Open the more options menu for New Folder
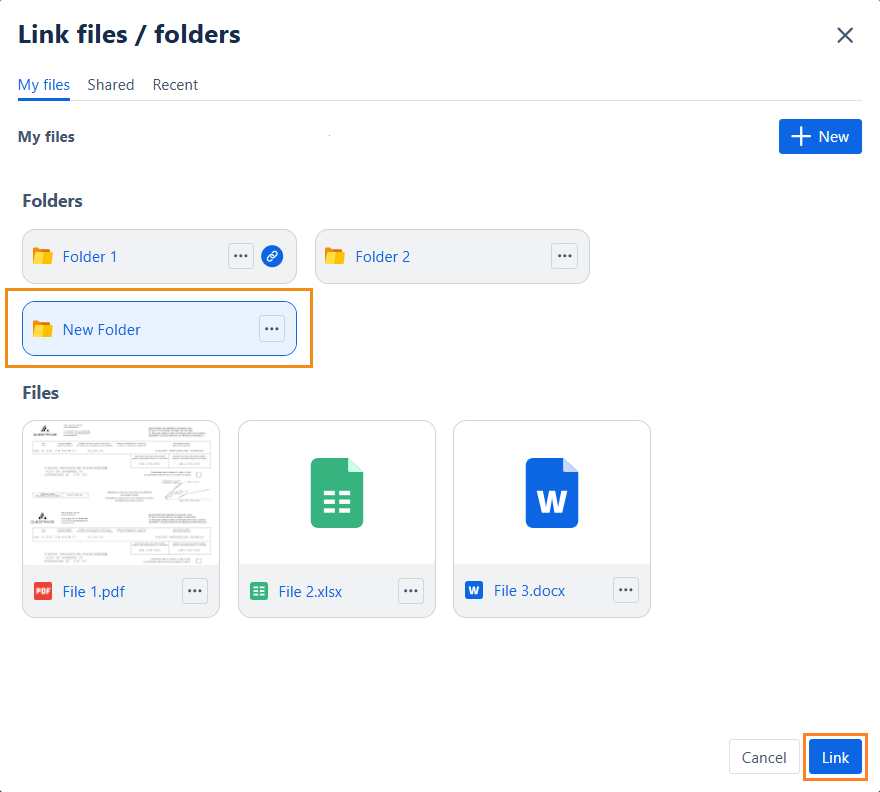 point(272,329)
